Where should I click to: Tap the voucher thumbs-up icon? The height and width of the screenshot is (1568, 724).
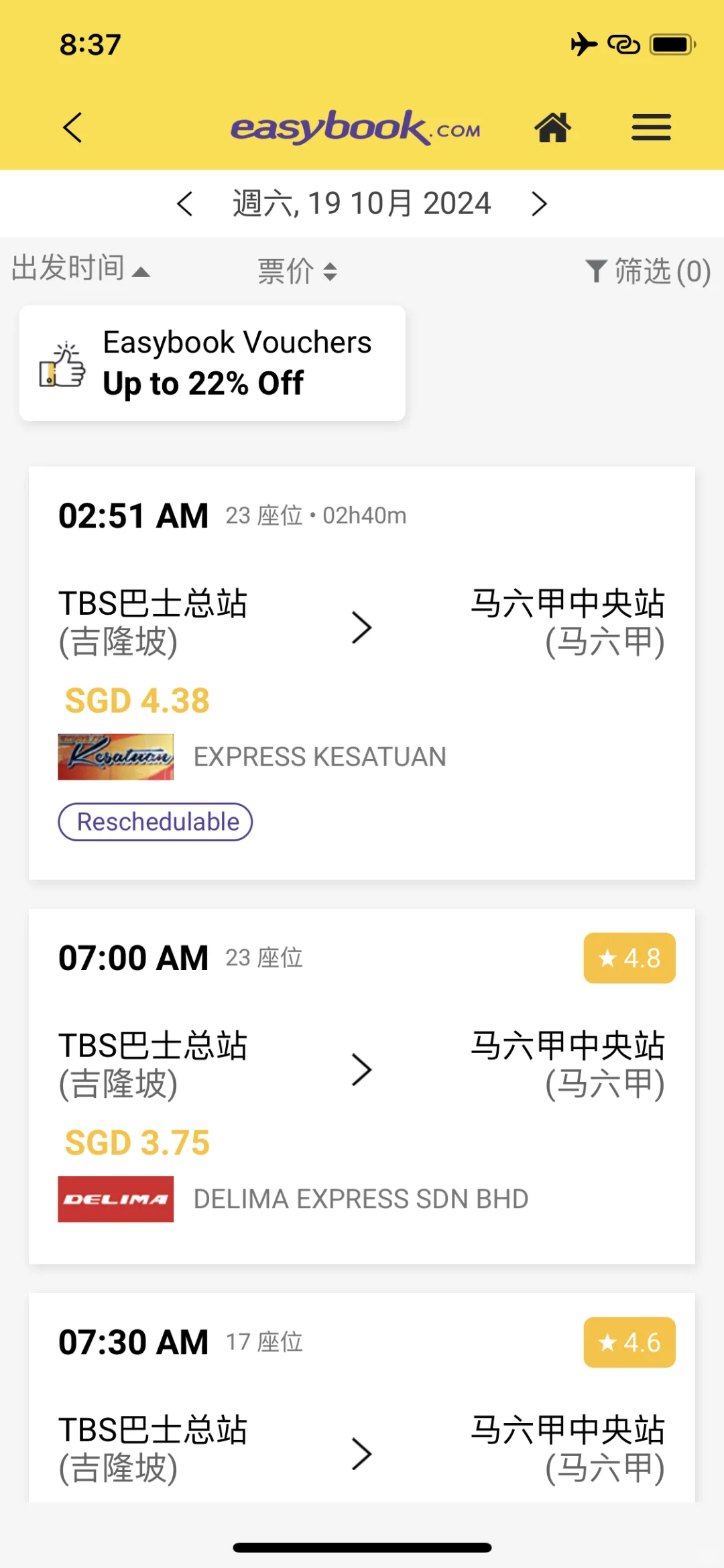click(62, 365)
